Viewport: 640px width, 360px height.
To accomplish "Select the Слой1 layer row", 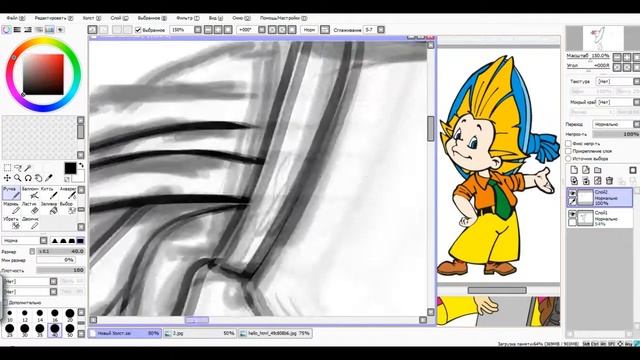I will click(x=600, y=218).
